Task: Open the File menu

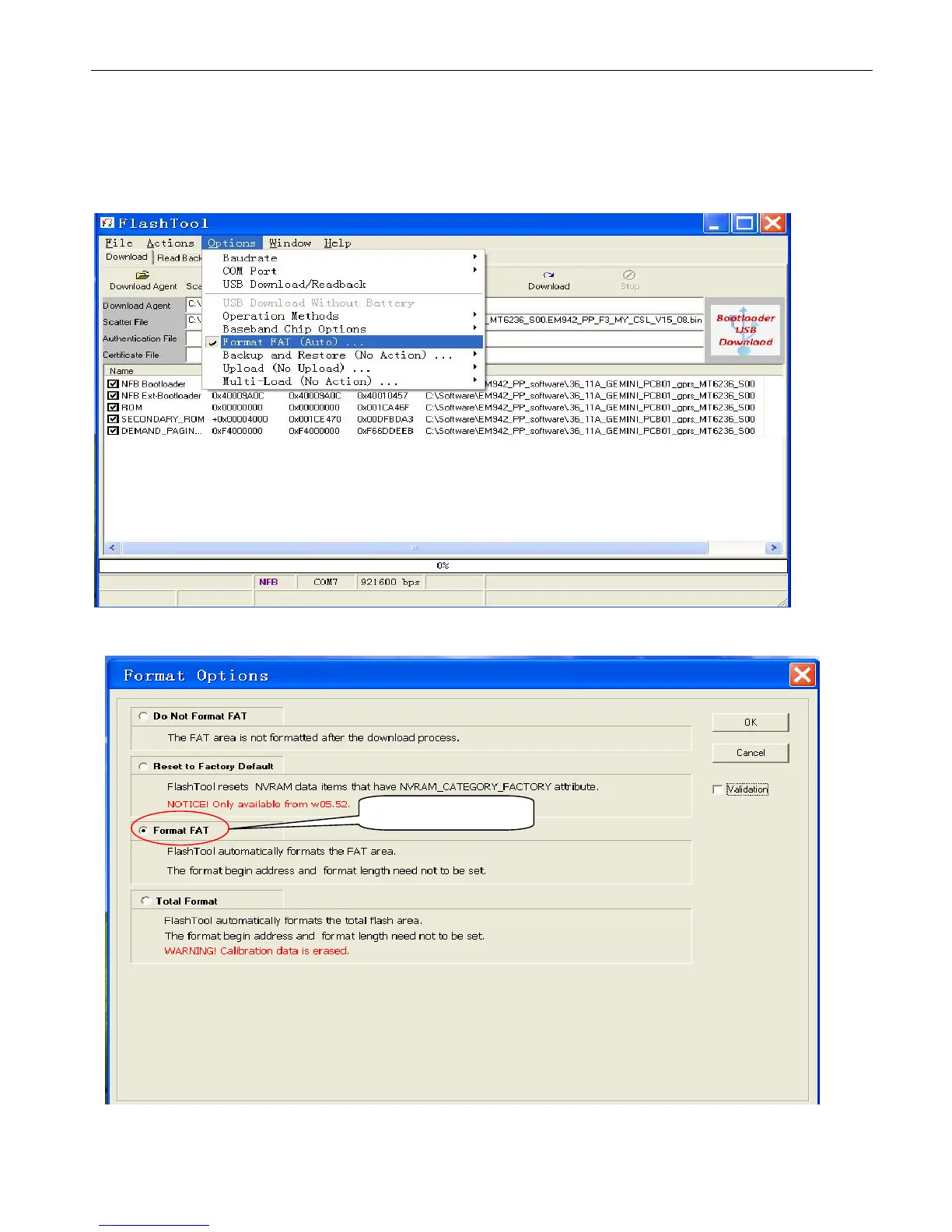Action: (x=119, y=243)
